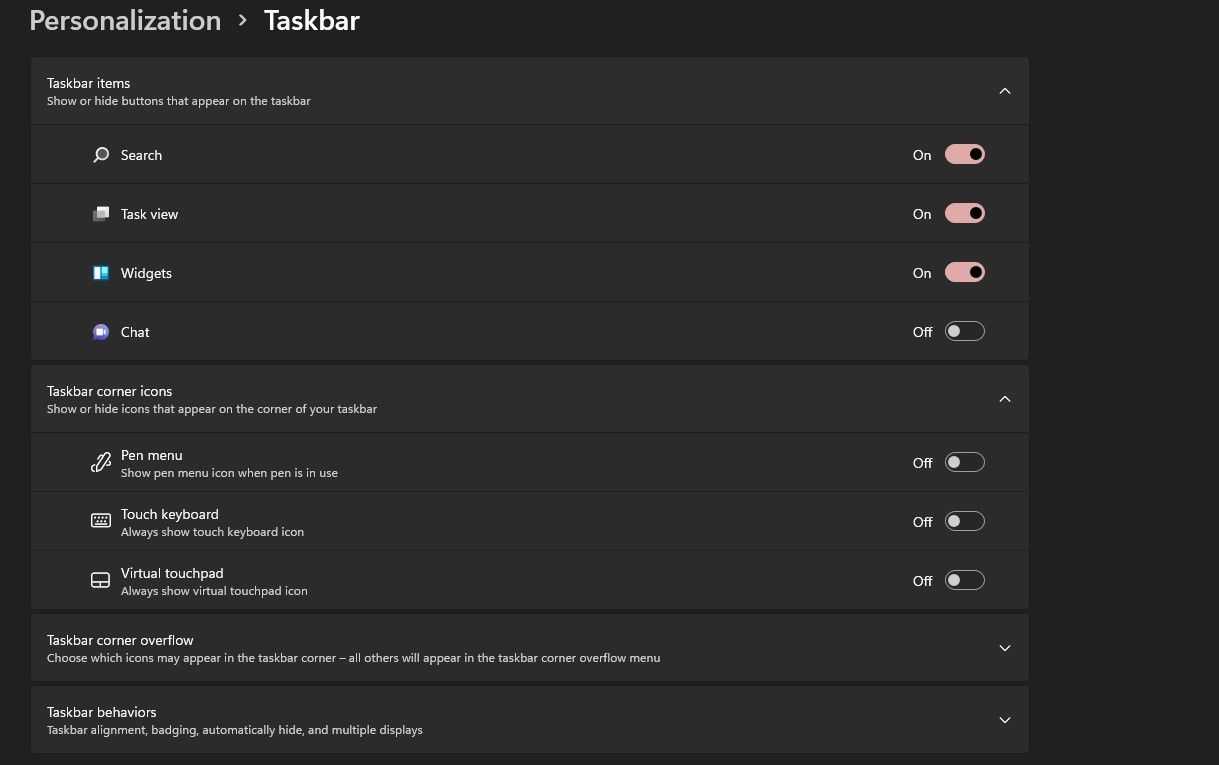Disable the Task view toggle
The width and height of the screenshot is (1219, 765).
click(964, 213)
